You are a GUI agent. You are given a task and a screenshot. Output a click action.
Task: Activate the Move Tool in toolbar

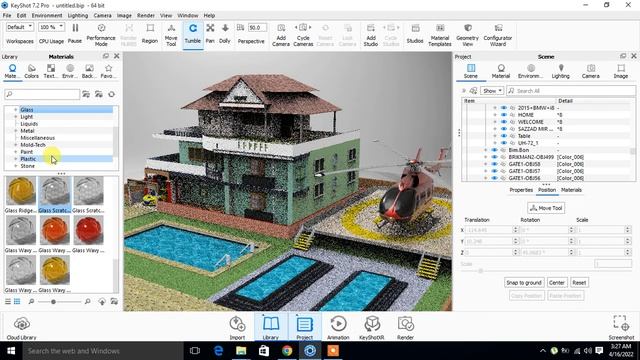click(171, 34)
